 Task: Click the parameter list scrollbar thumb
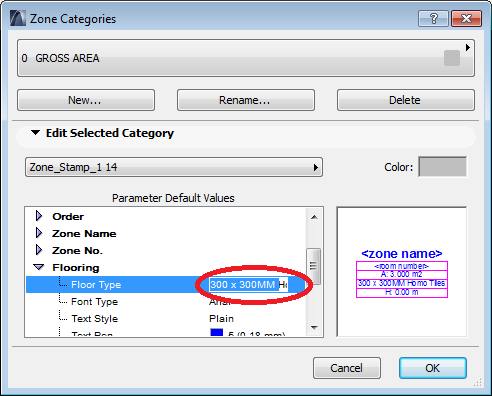click(x=313, y=266)
